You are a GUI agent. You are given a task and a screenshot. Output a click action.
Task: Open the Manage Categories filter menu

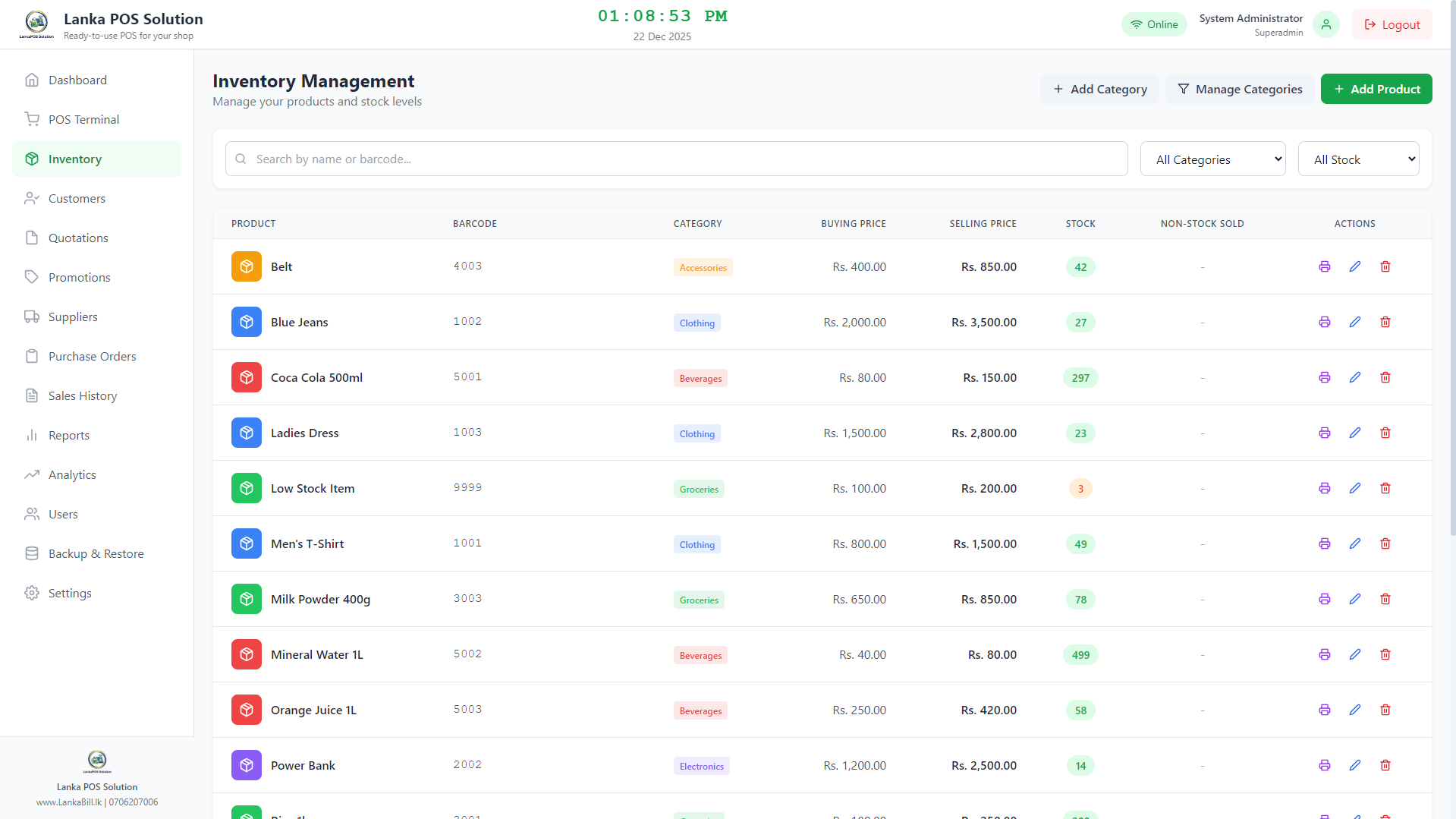pyautogui.click(x=1240, y=89)
